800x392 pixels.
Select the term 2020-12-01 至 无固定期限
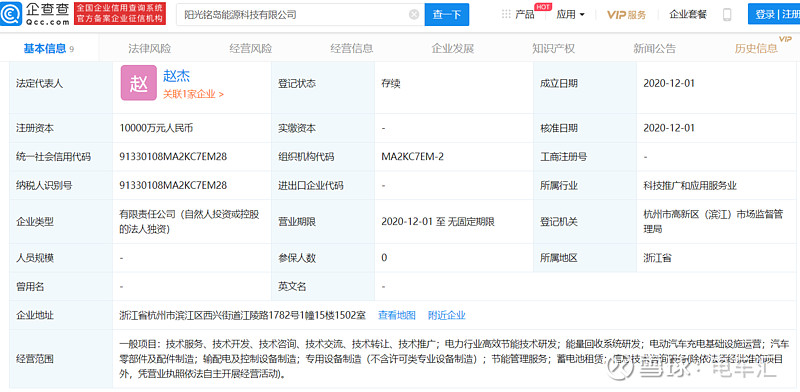point(438,222)
